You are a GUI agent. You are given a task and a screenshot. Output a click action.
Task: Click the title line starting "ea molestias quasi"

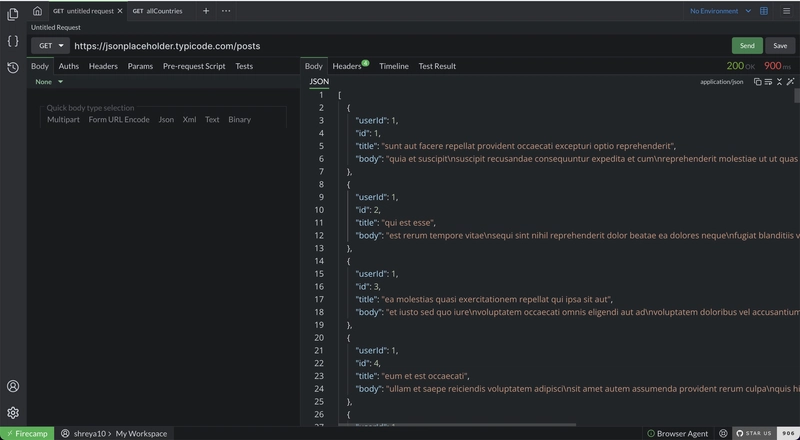484,299
